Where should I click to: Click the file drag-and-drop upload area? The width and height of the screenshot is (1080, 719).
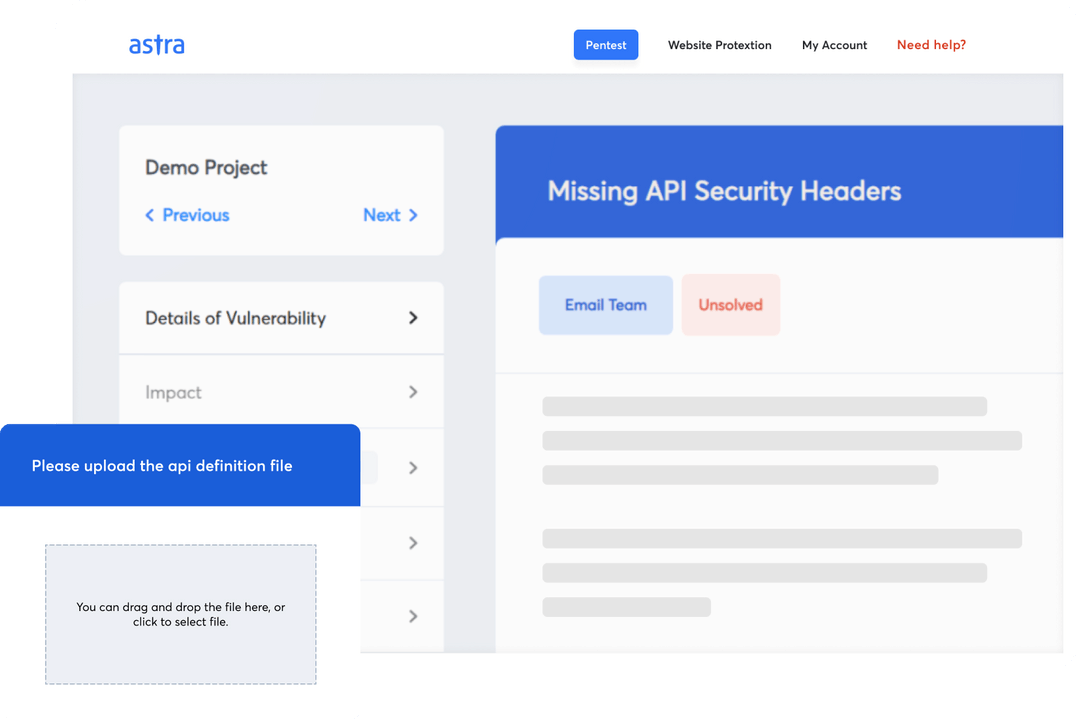[180, 614]
